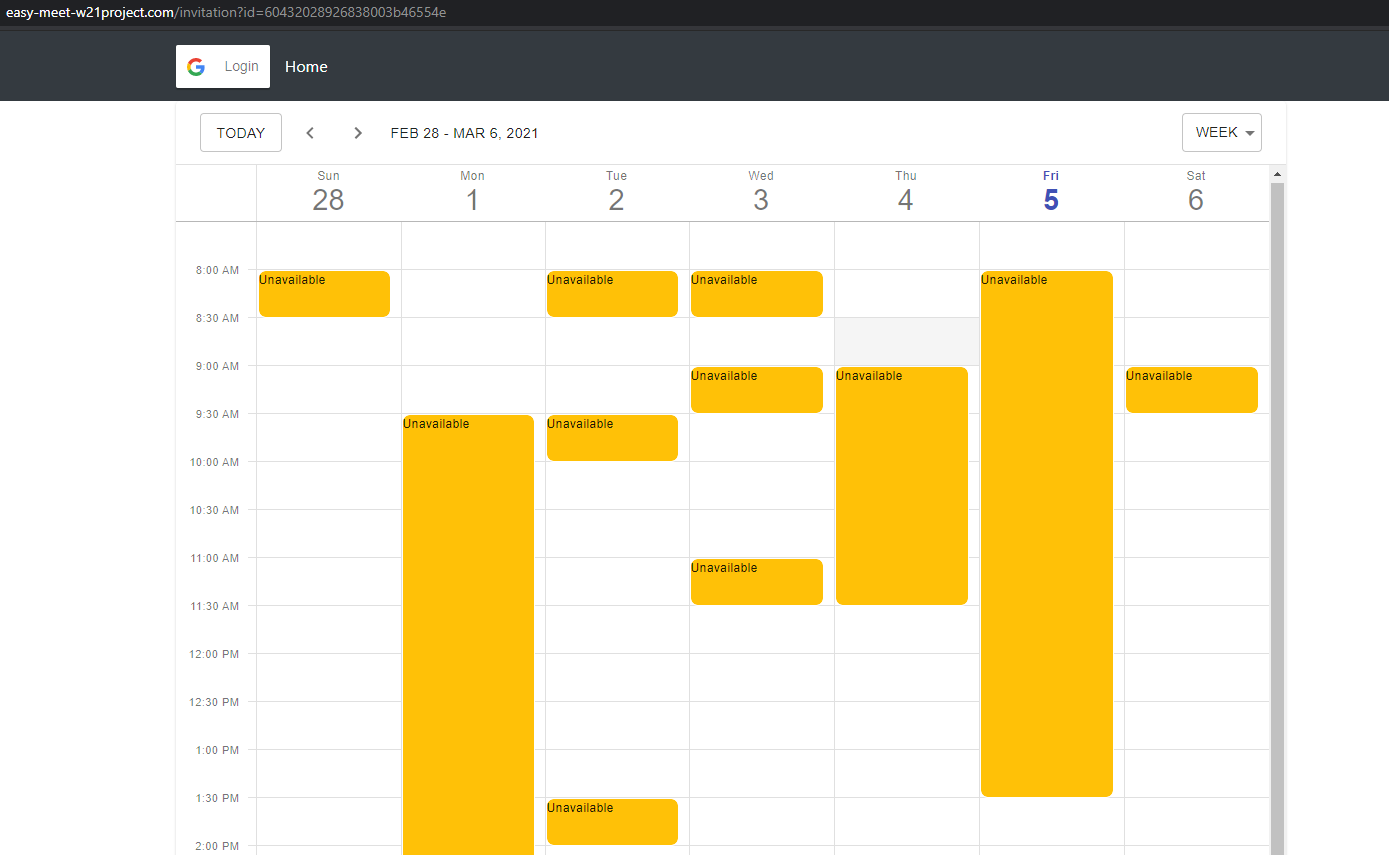Screen dimensions: 1389x855
Task: Click the next week chevron arrow
Action: tap(357, 132)
